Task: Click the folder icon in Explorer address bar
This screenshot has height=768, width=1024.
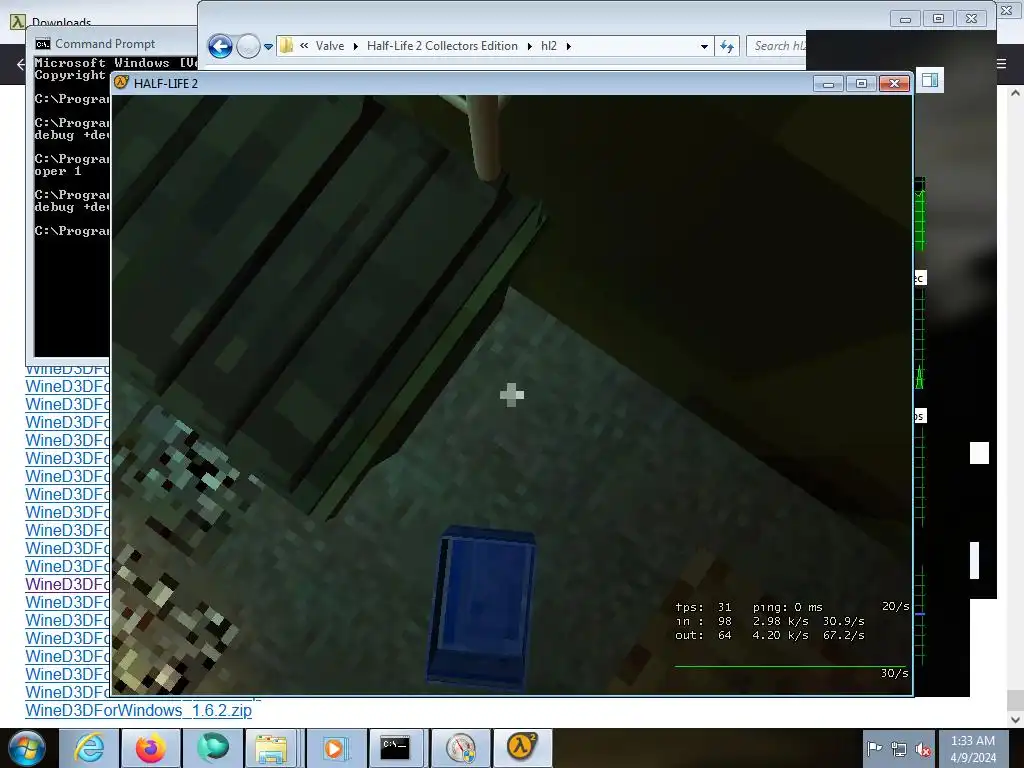Action: tap(286, 46)
